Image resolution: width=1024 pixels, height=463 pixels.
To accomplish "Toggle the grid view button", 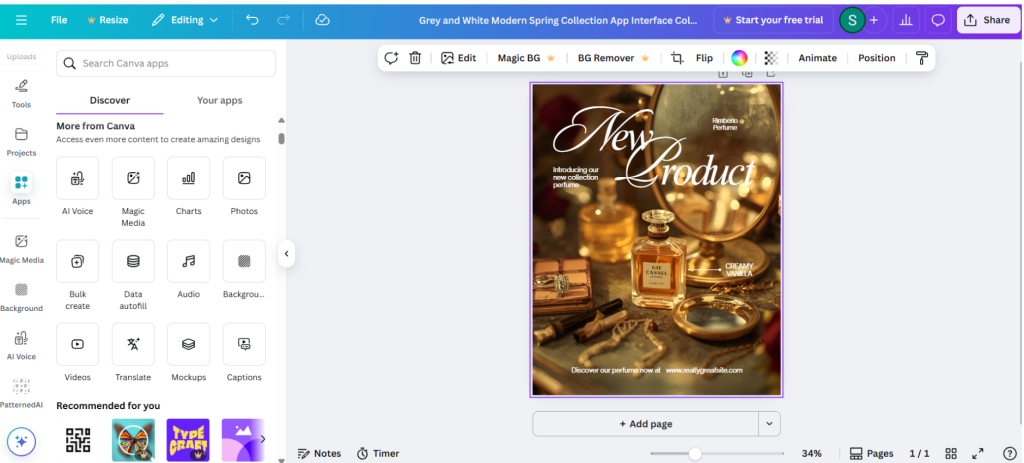I will coord(951,453).
